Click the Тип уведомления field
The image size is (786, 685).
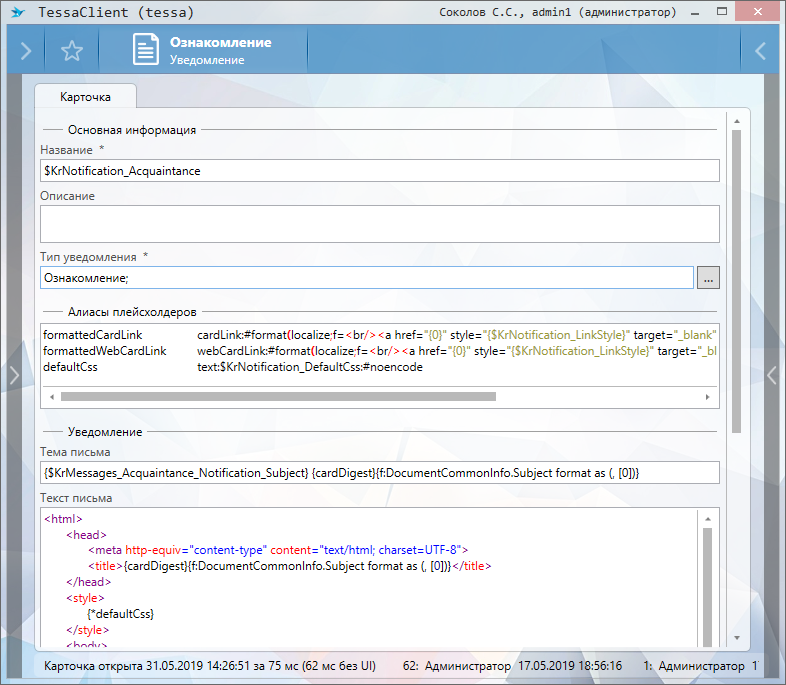(366, 278)
